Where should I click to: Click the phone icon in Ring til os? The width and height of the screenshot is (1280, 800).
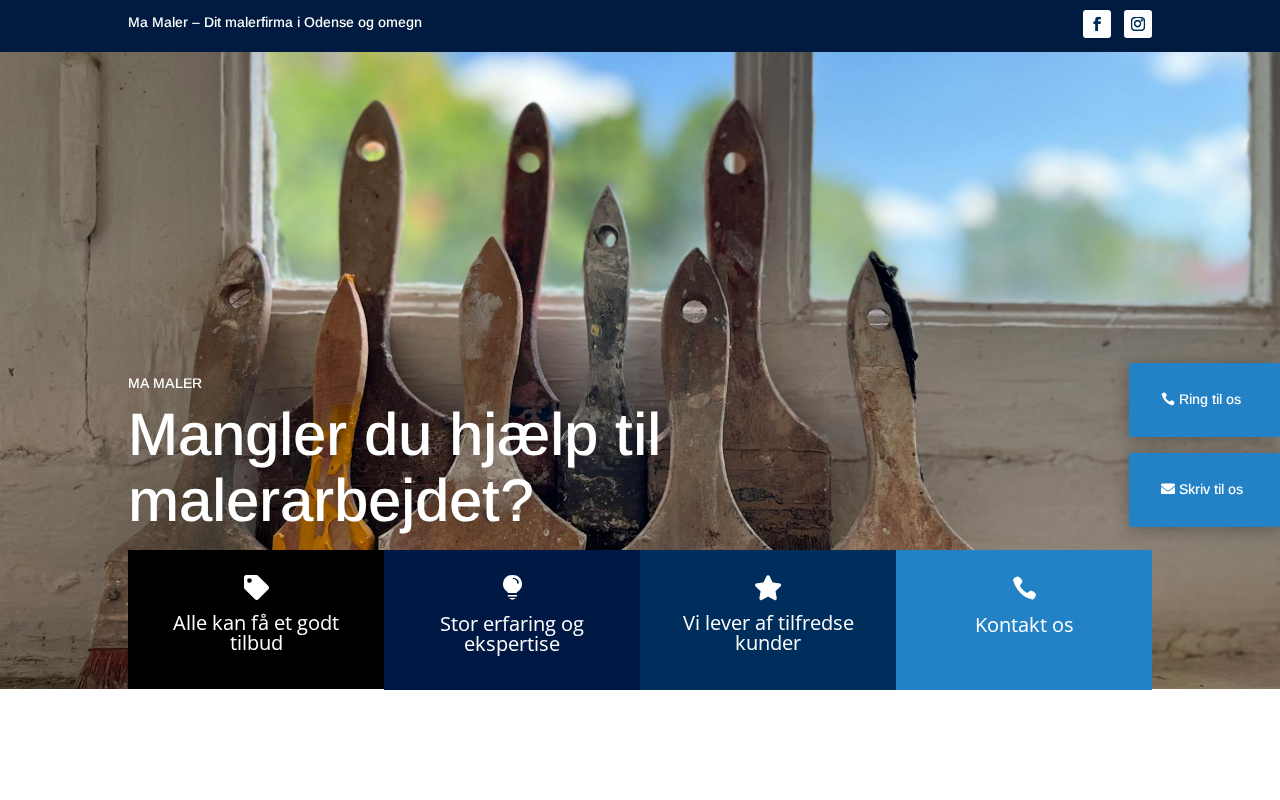[x=1168, y=399]
